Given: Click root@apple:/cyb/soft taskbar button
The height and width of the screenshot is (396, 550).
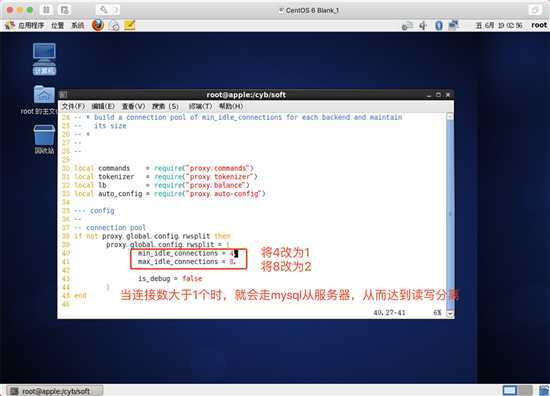Looking at the screenshot, I should point(55,391).
